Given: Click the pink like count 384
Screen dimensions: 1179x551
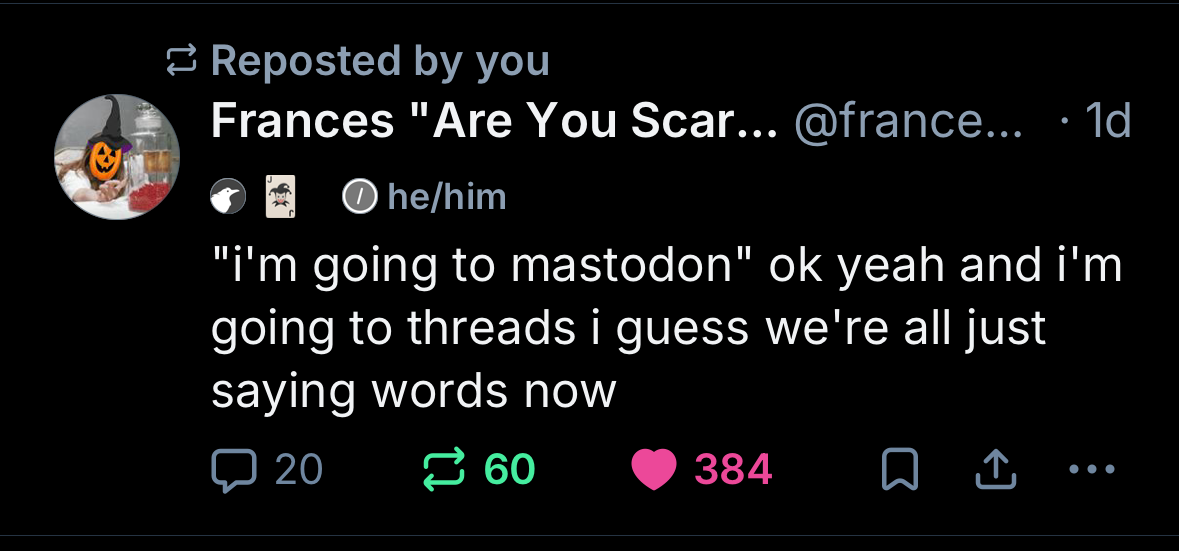Looking at the screenshot, I should click(x=734, y=468).
